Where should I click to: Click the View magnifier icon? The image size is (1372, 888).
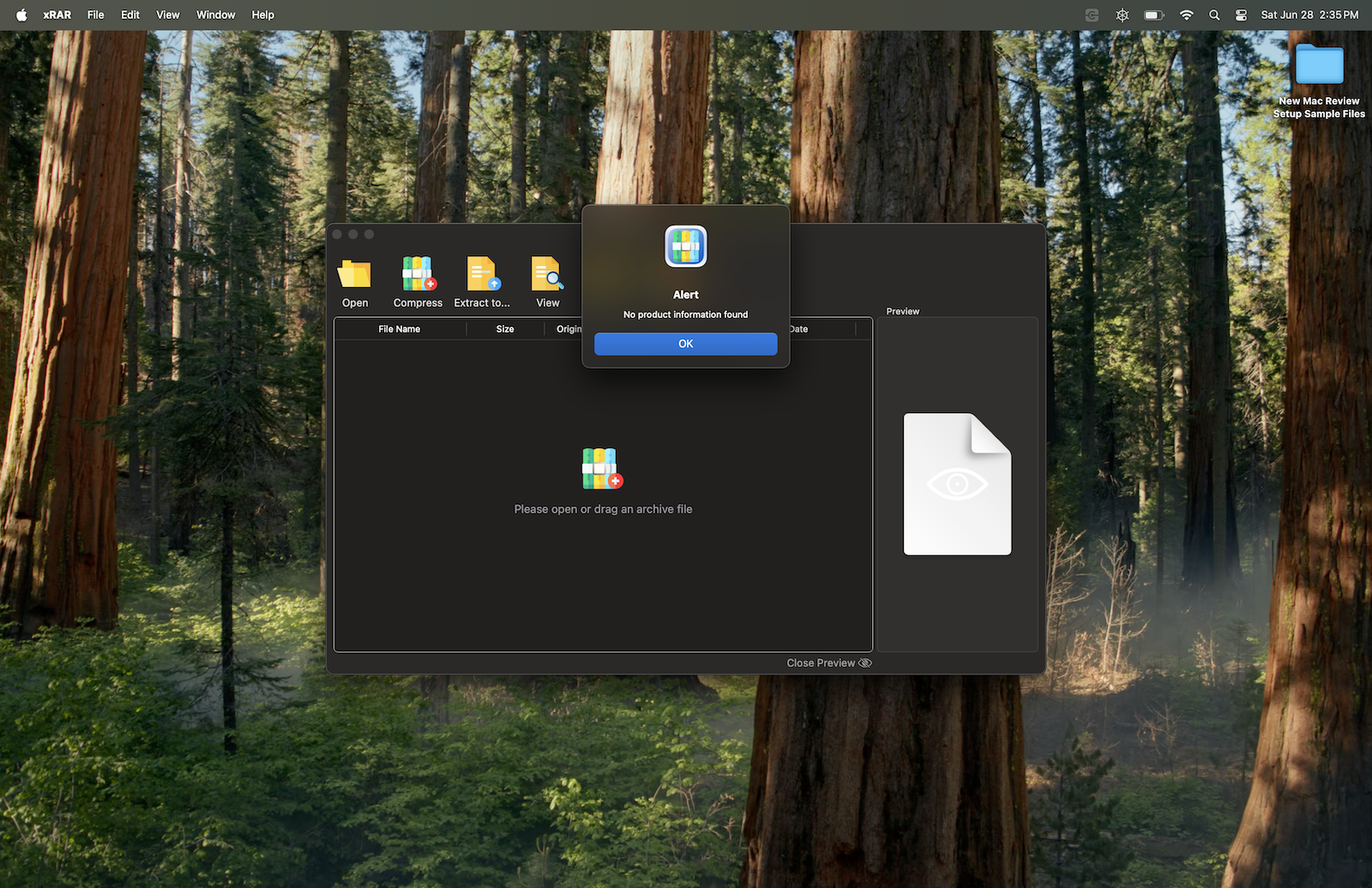[x=547, y=274]
